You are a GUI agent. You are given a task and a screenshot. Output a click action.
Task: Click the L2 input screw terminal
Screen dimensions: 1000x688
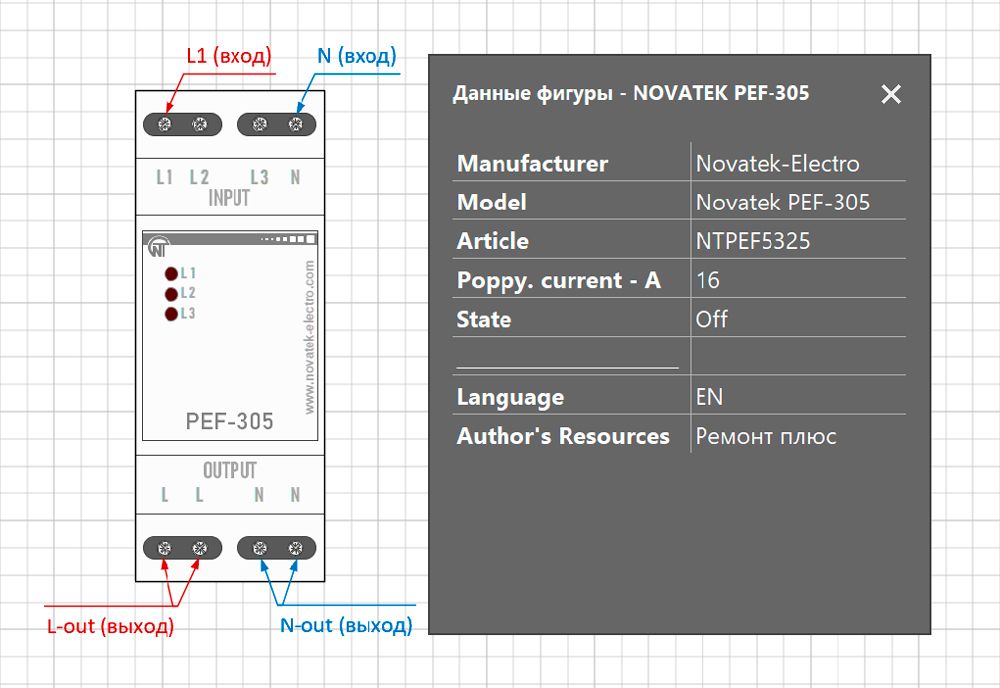[x=200, y=124]
